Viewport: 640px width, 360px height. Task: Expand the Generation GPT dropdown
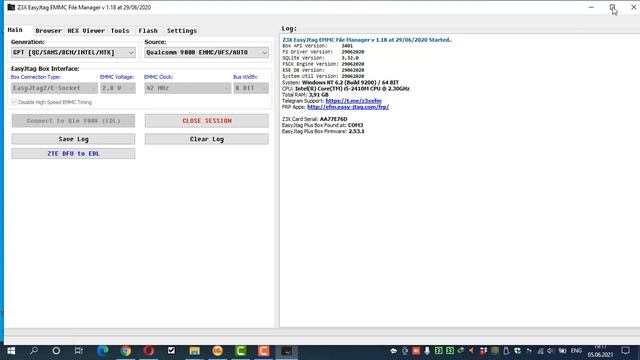[73, 52]
